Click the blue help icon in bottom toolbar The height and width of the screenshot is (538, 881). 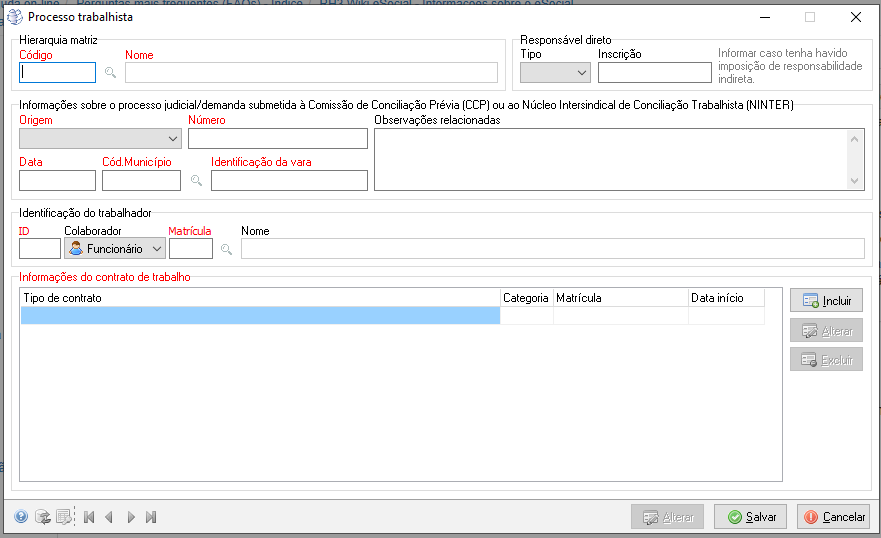click(21, 517)
